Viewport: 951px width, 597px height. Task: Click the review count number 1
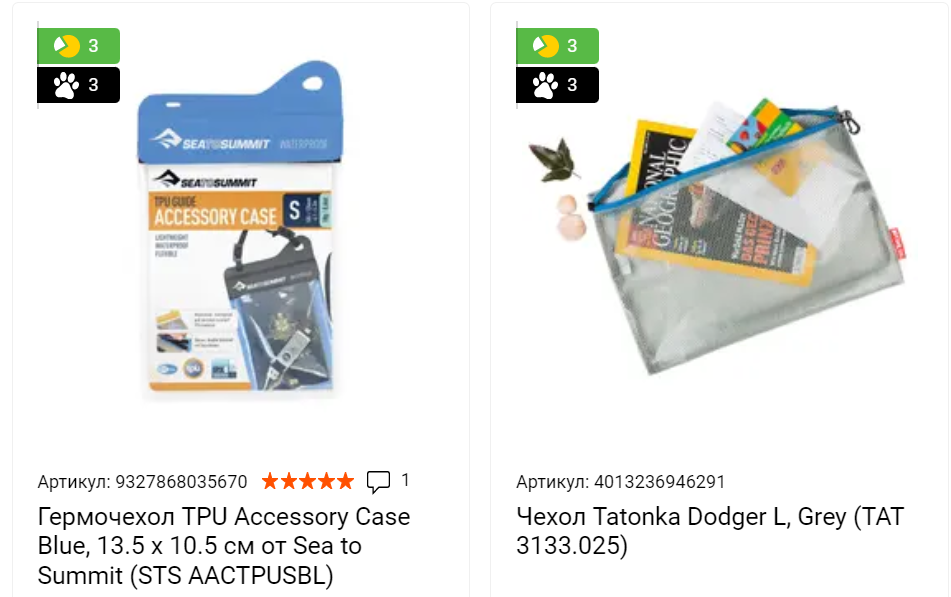click(405, 481)
